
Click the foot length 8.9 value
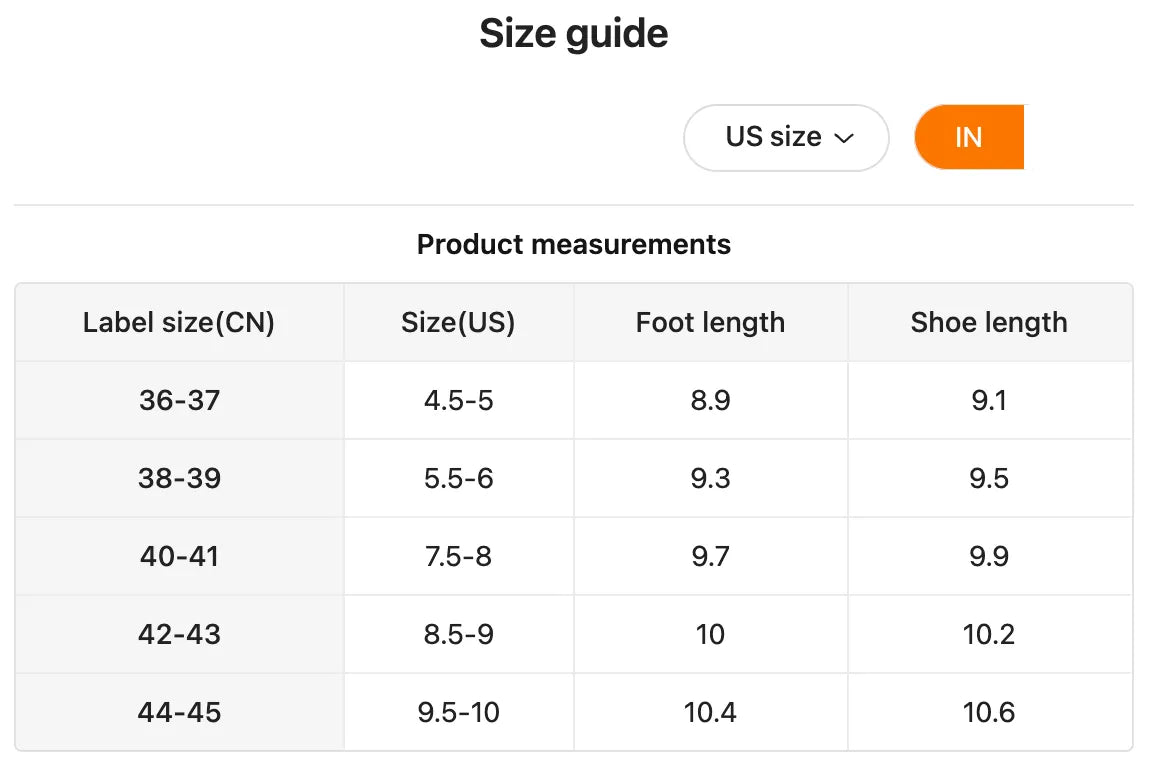(x=710, y=401)
